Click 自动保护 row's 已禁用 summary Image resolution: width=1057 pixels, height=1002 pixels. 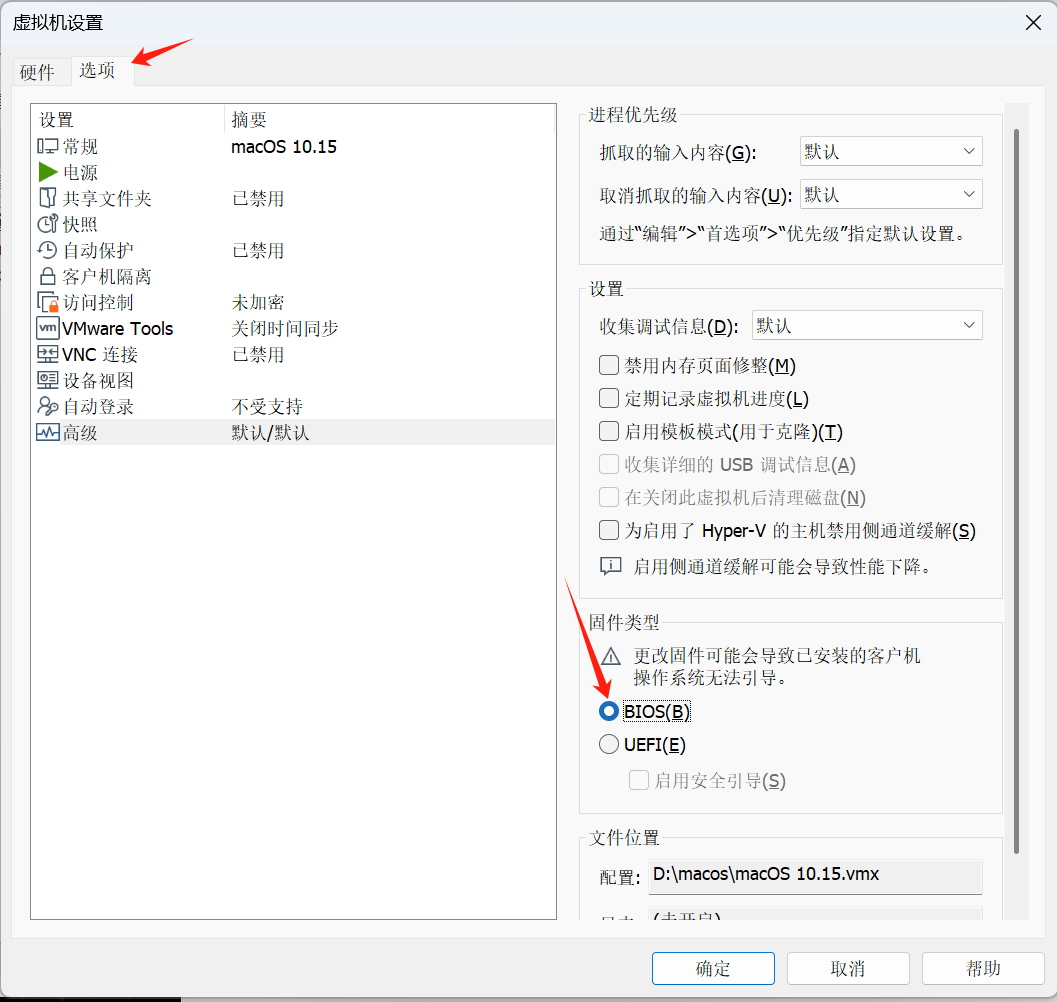tap(258, 250)
